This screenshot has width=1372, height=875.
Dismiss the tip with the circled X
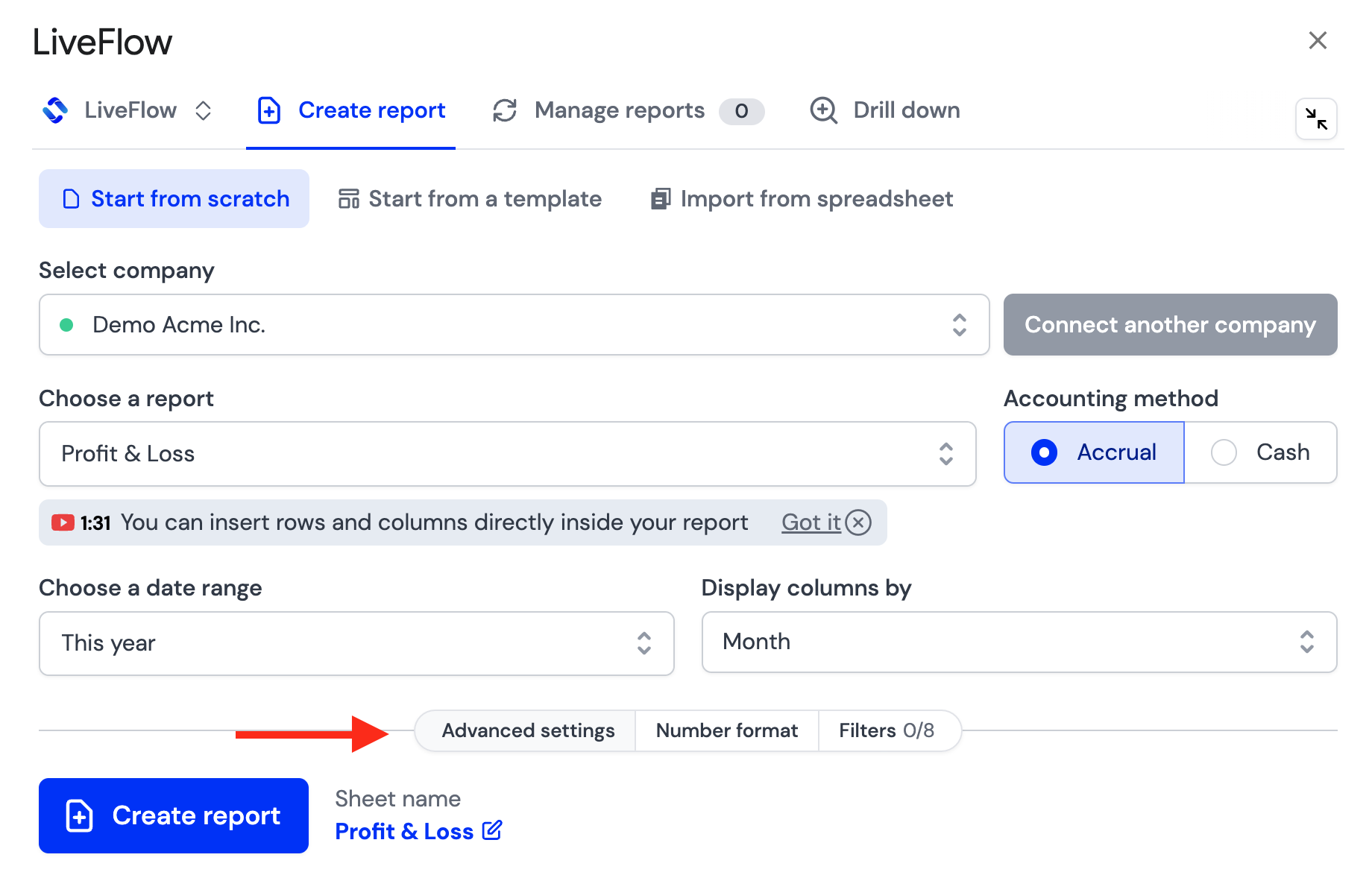coord(858,522)
